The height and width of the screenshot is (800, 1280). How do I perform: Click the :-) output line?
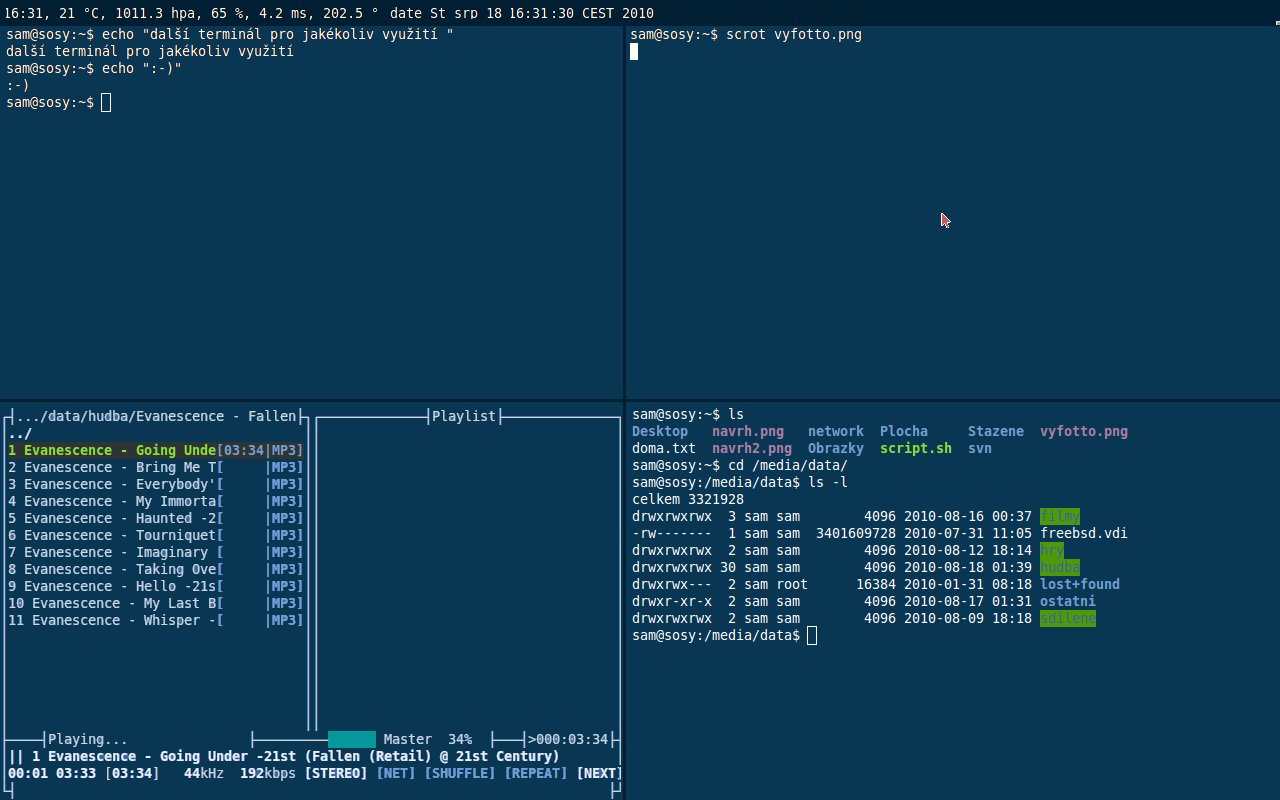18,85
